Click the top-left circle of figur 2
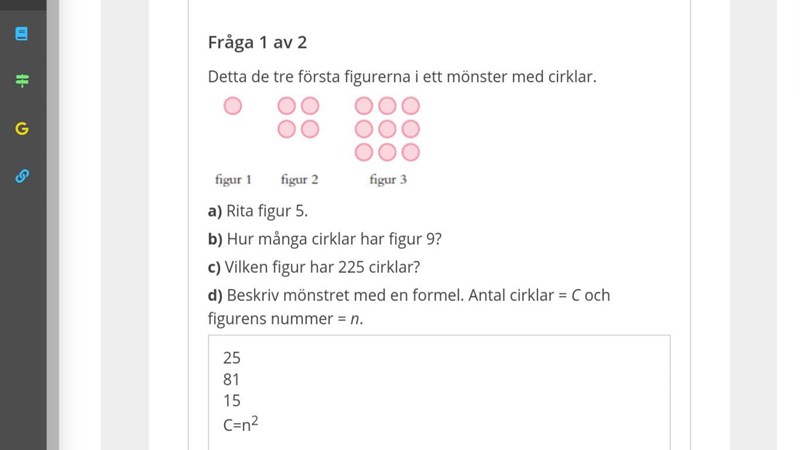The width and height of the screenshot is (800, 450). [x=286, y=106]
